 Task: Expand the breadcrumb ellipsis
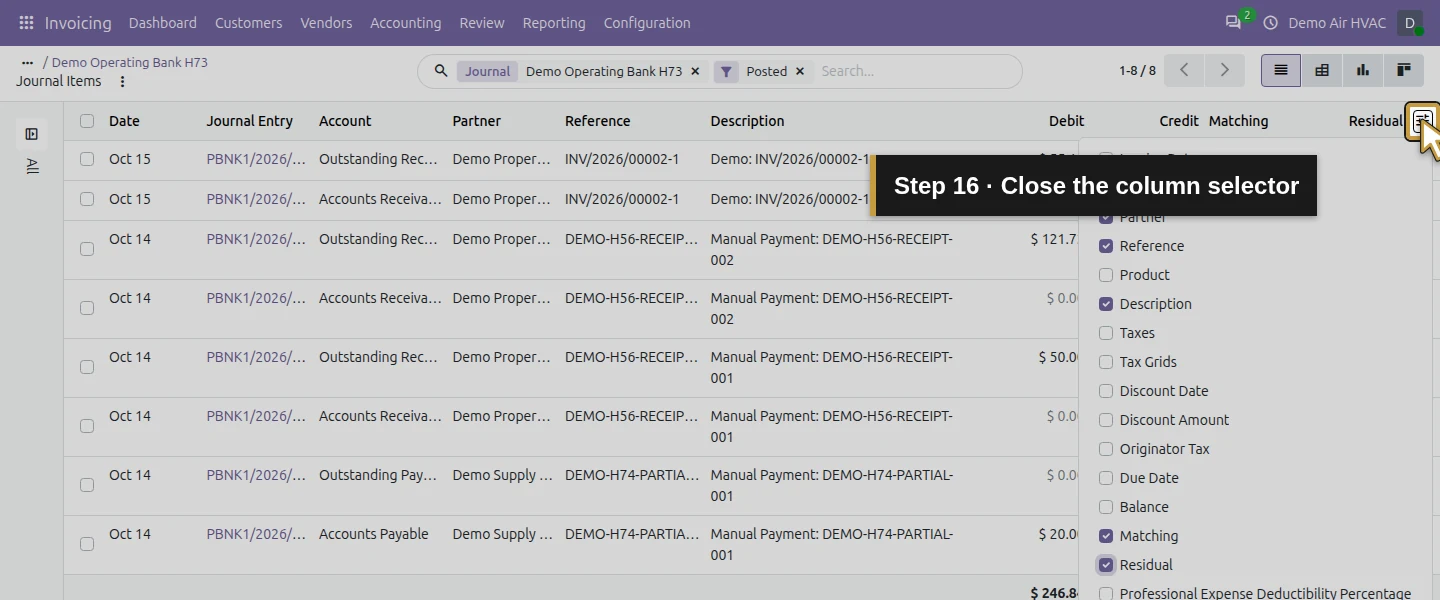(27, 62)
